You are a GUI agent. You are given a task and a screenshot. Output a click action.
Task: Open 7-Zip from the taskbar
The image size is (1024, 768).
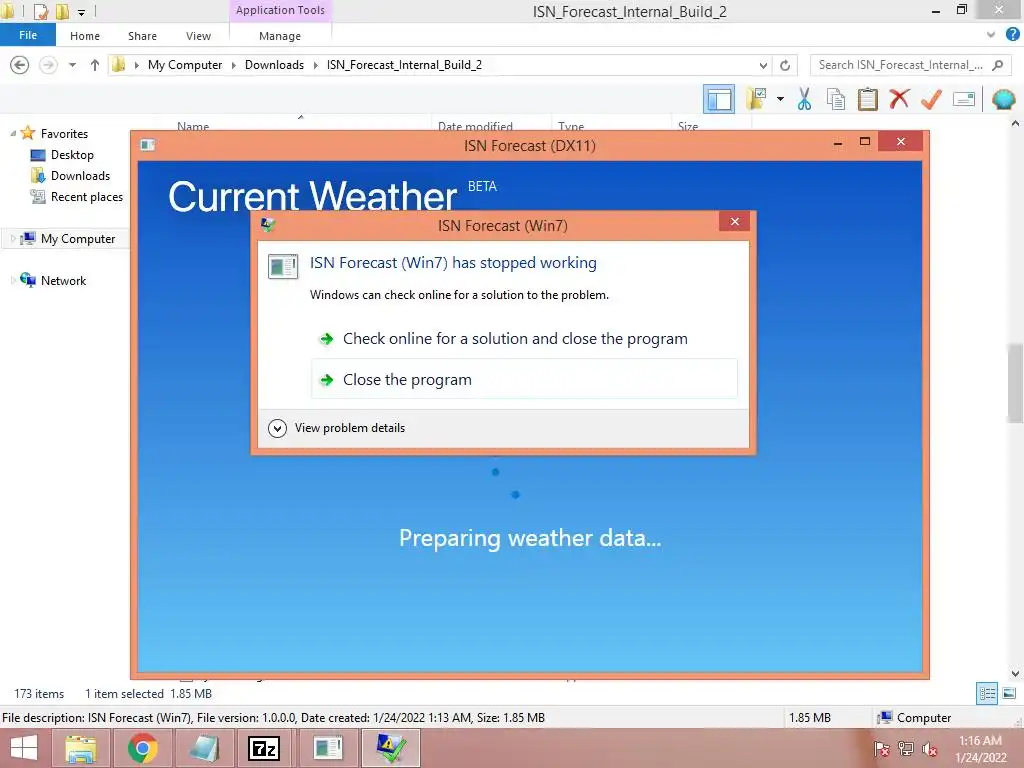point(264,748)
